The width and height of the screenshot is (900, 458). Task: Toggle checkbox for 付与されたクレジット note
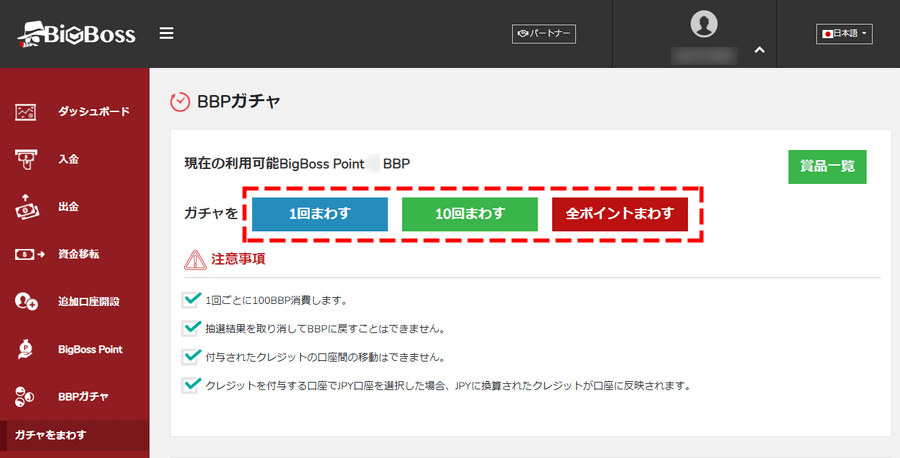(190, 356)
